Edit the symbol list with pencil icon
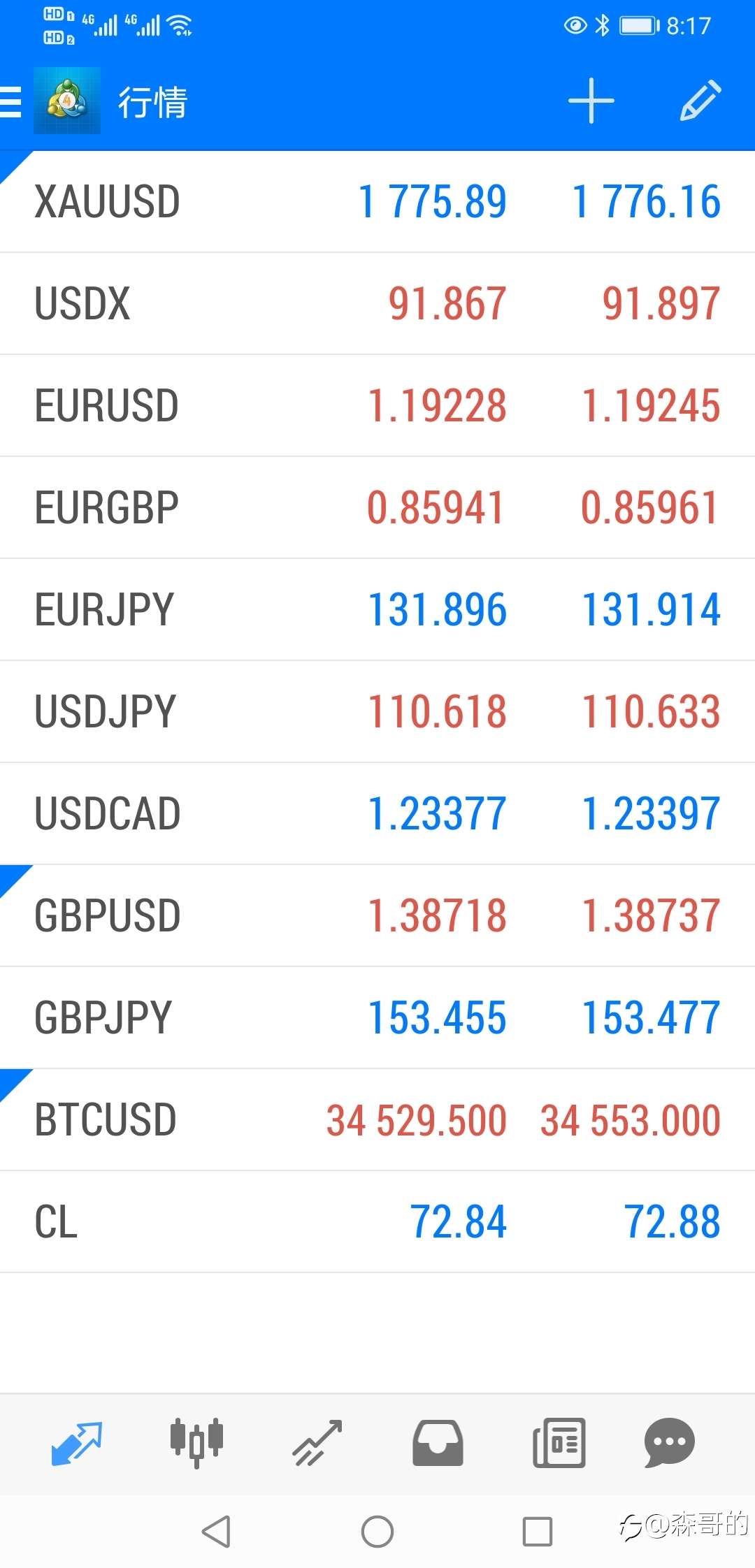 click(700, 101)
